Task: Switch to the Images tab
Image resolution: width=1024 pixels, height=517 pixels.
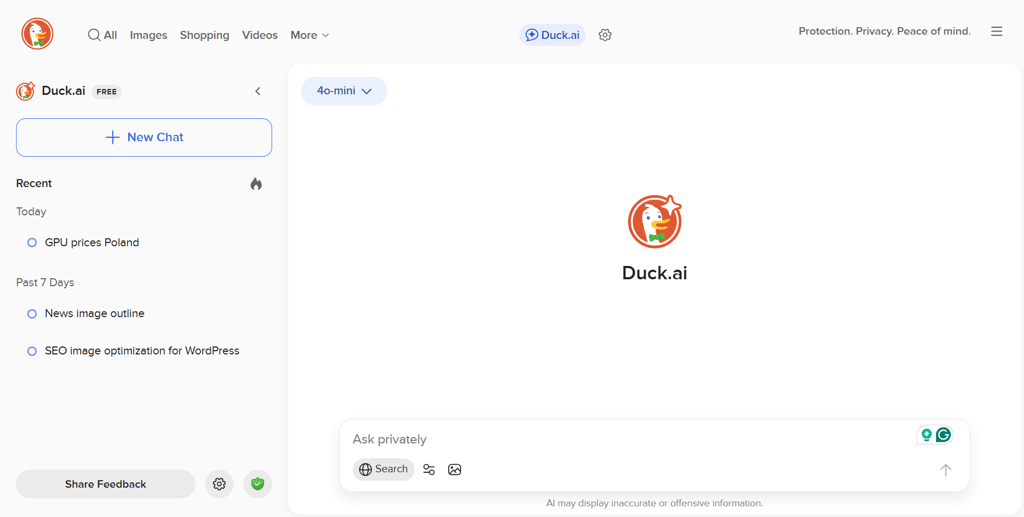Action: (x=148, y=35)
